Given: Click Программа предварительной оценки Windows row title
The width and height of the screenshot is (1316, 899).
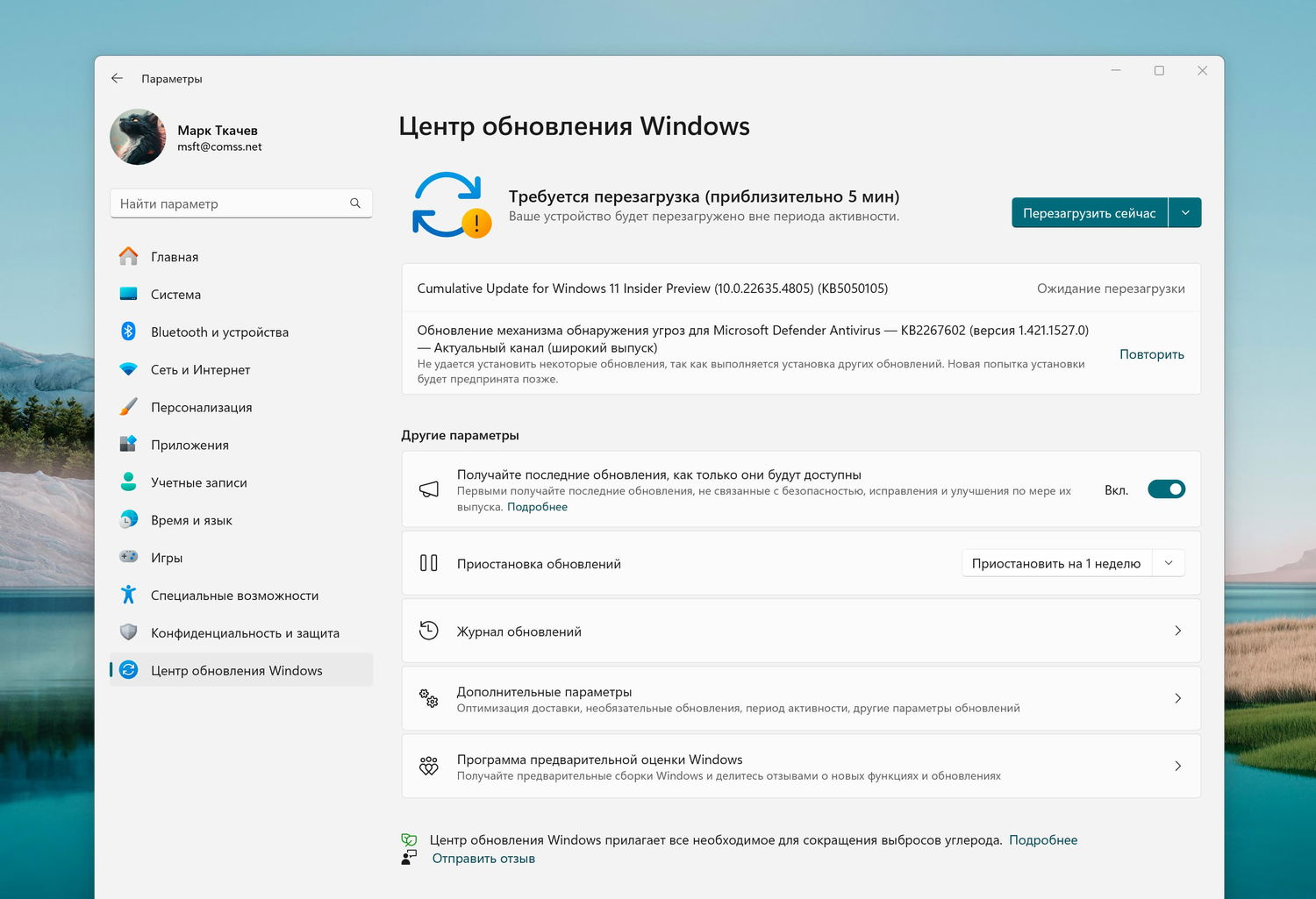Looking at the screenshot, I should coord(599,760).
